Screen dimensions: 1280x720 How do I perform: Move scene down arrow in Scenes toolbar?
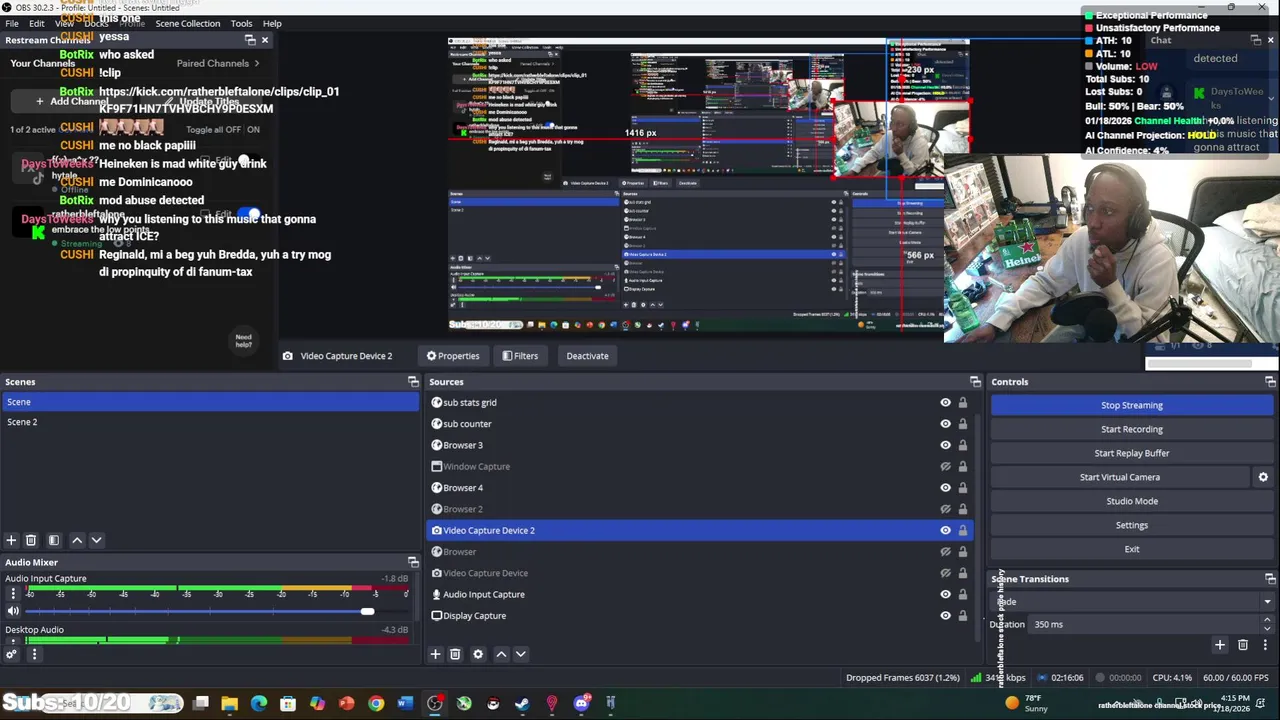[97, 540]
